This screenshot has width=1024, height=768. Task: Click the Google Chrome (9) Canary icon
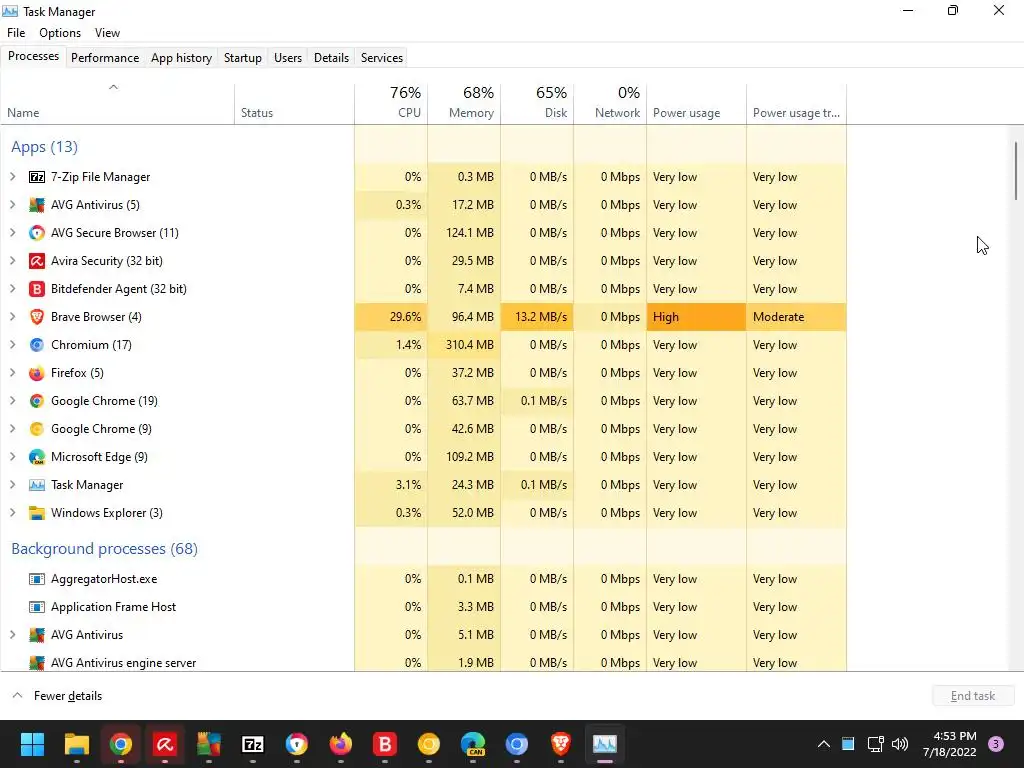[37, 429]
